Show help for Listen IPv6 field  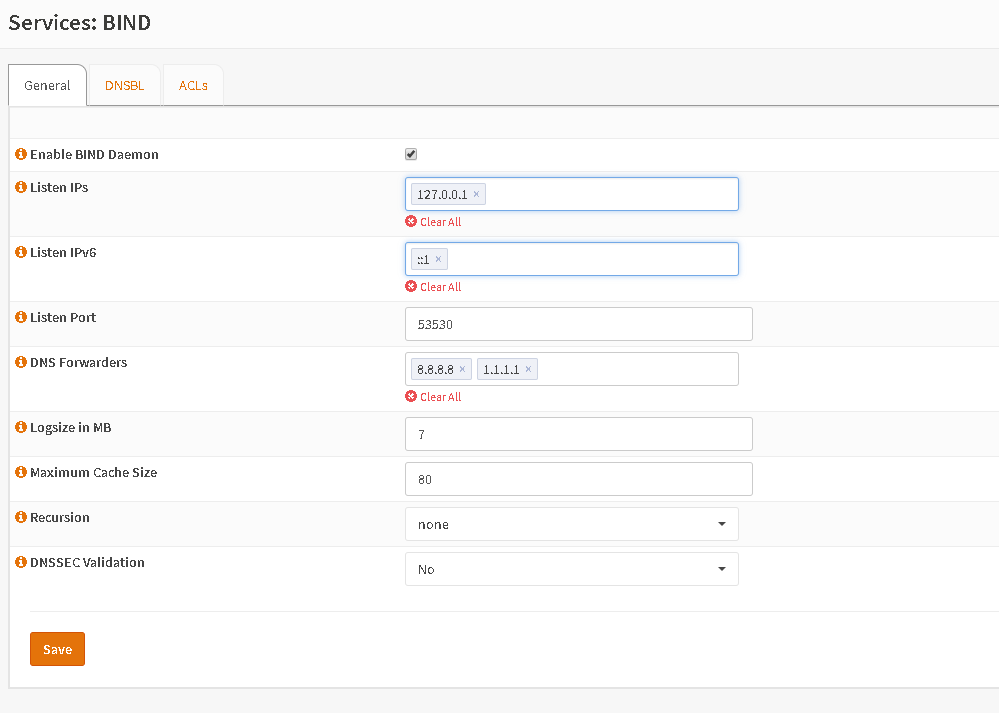(21, 253)
